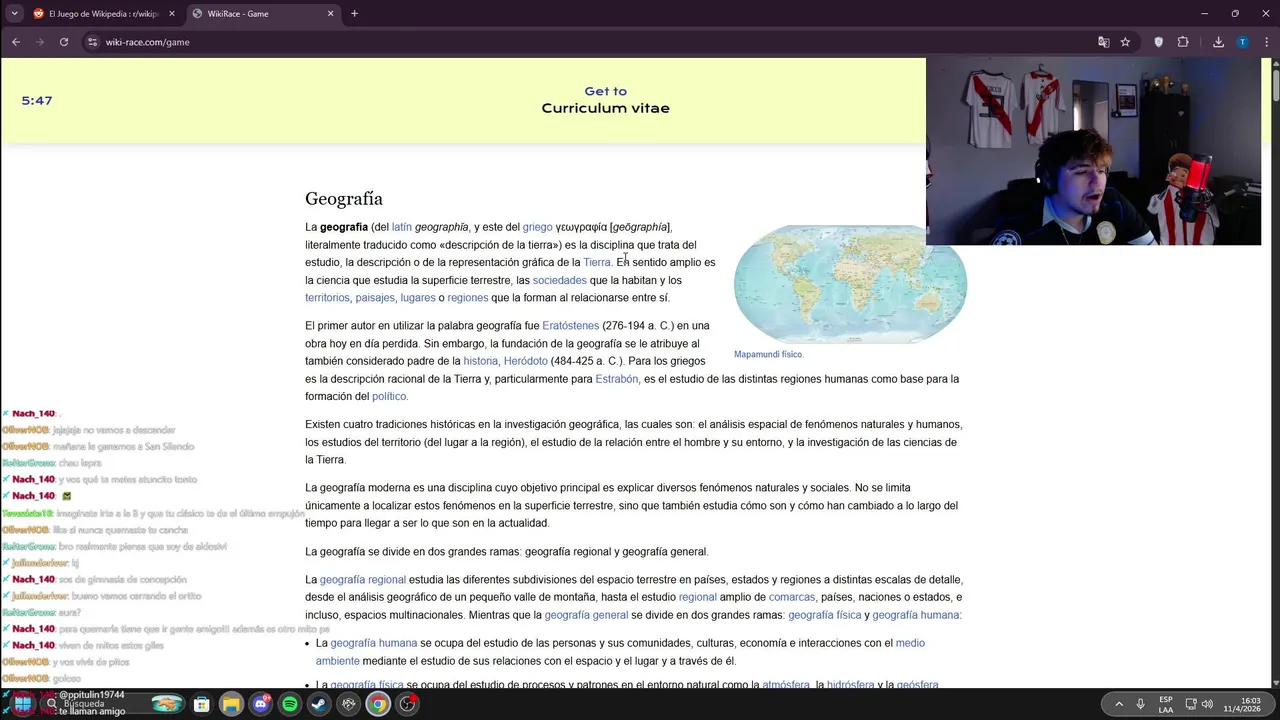Click the 'geografía general' link
The image size is (1280, 720).
tap(586, 615)
